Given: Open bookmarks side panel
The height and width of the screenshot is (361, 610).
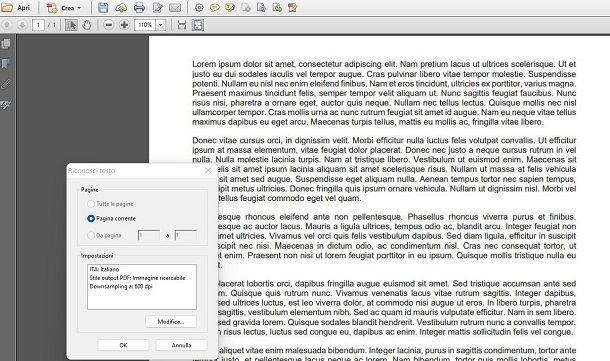Looking at the screenshot, I should 6,64.
